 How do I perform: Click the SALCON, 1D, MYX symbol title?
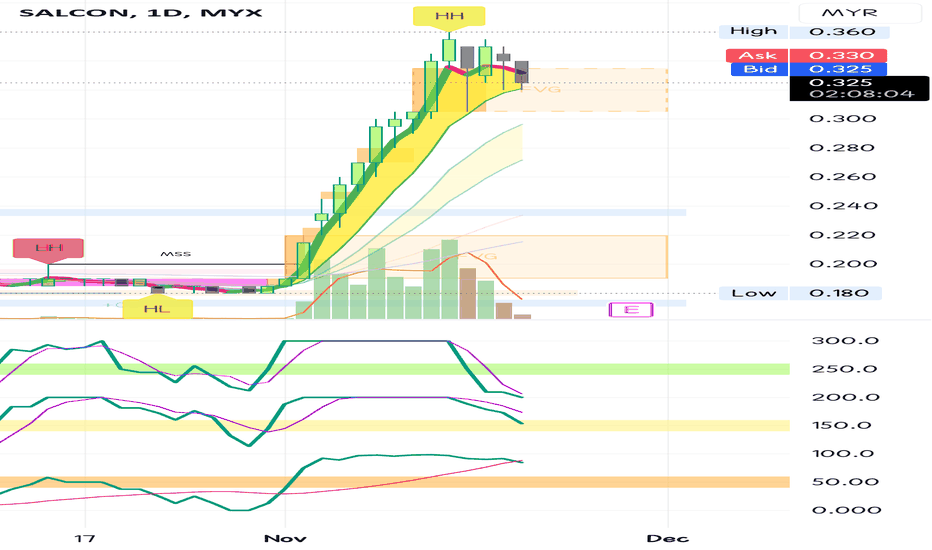(140, 12)
